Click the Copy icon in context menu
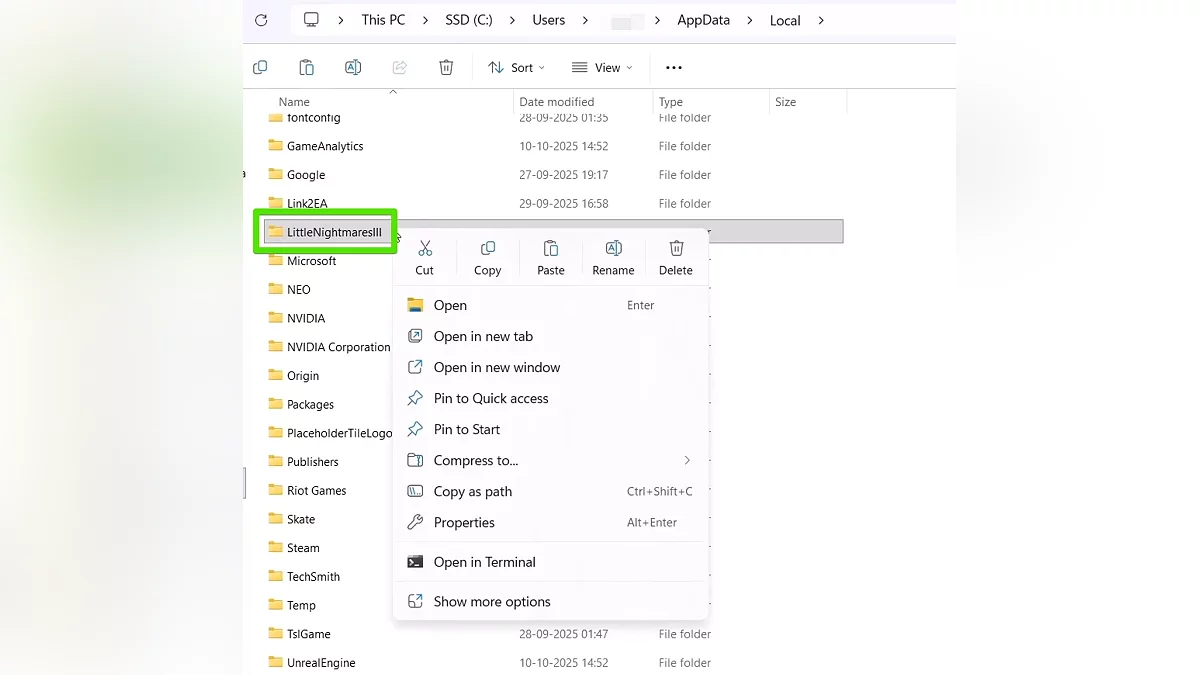This screenshot has height=675, width=1200. 488,249
